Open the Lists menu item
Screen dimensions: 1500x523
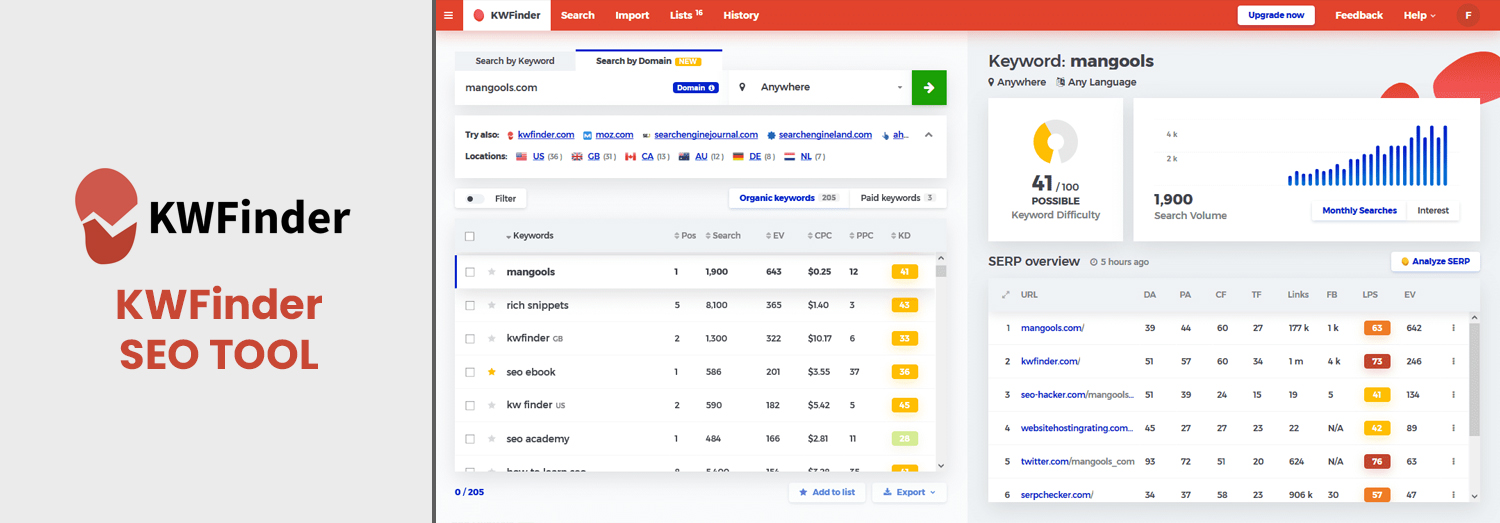(x=686, y=15)
